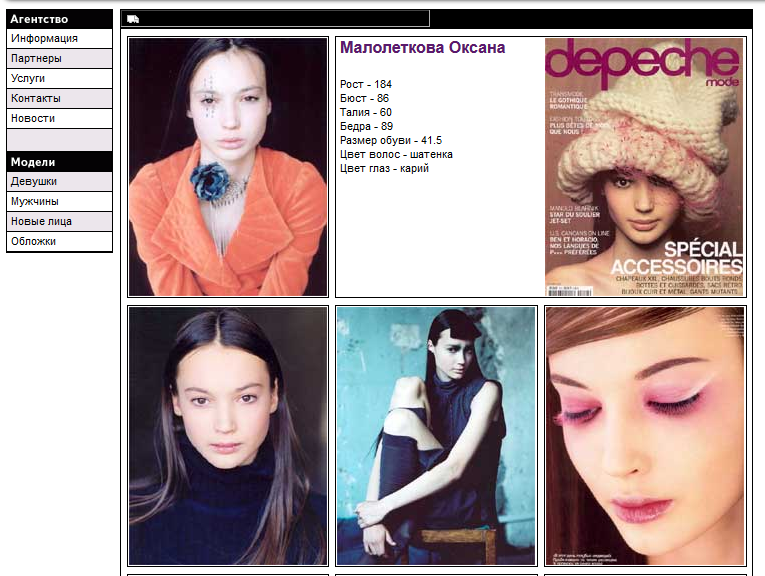Enlarge the Depeche Mode magazine cover

(644, 167)
